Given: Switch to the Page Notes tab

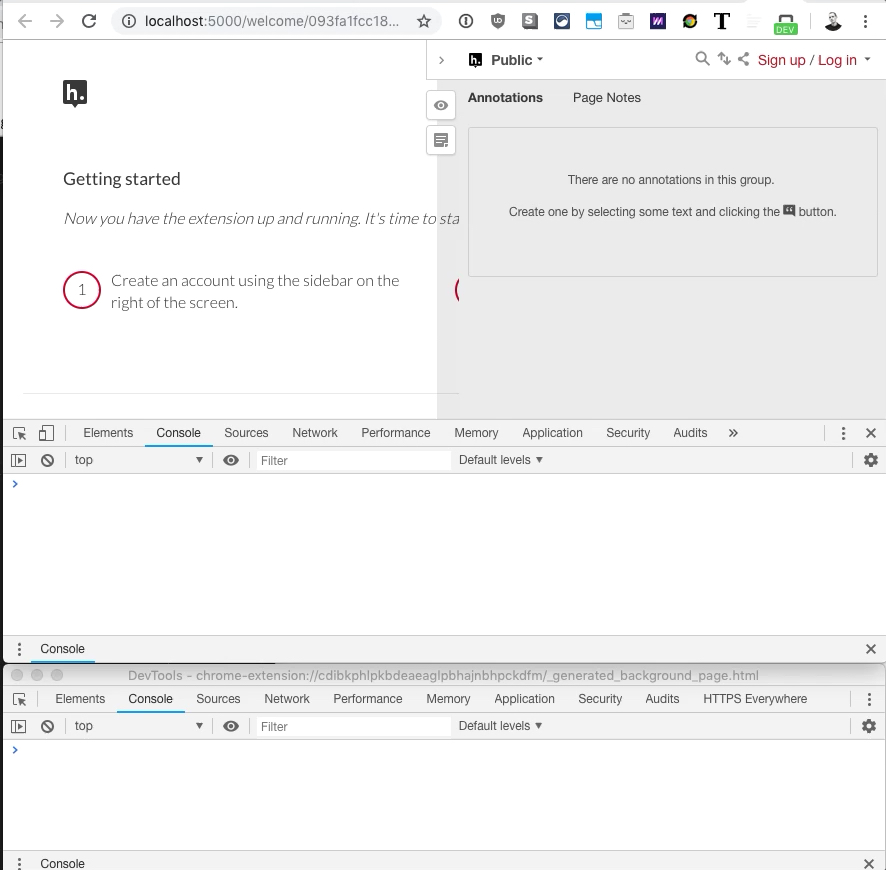Looking at the screenshot, I should coord(606,98).
